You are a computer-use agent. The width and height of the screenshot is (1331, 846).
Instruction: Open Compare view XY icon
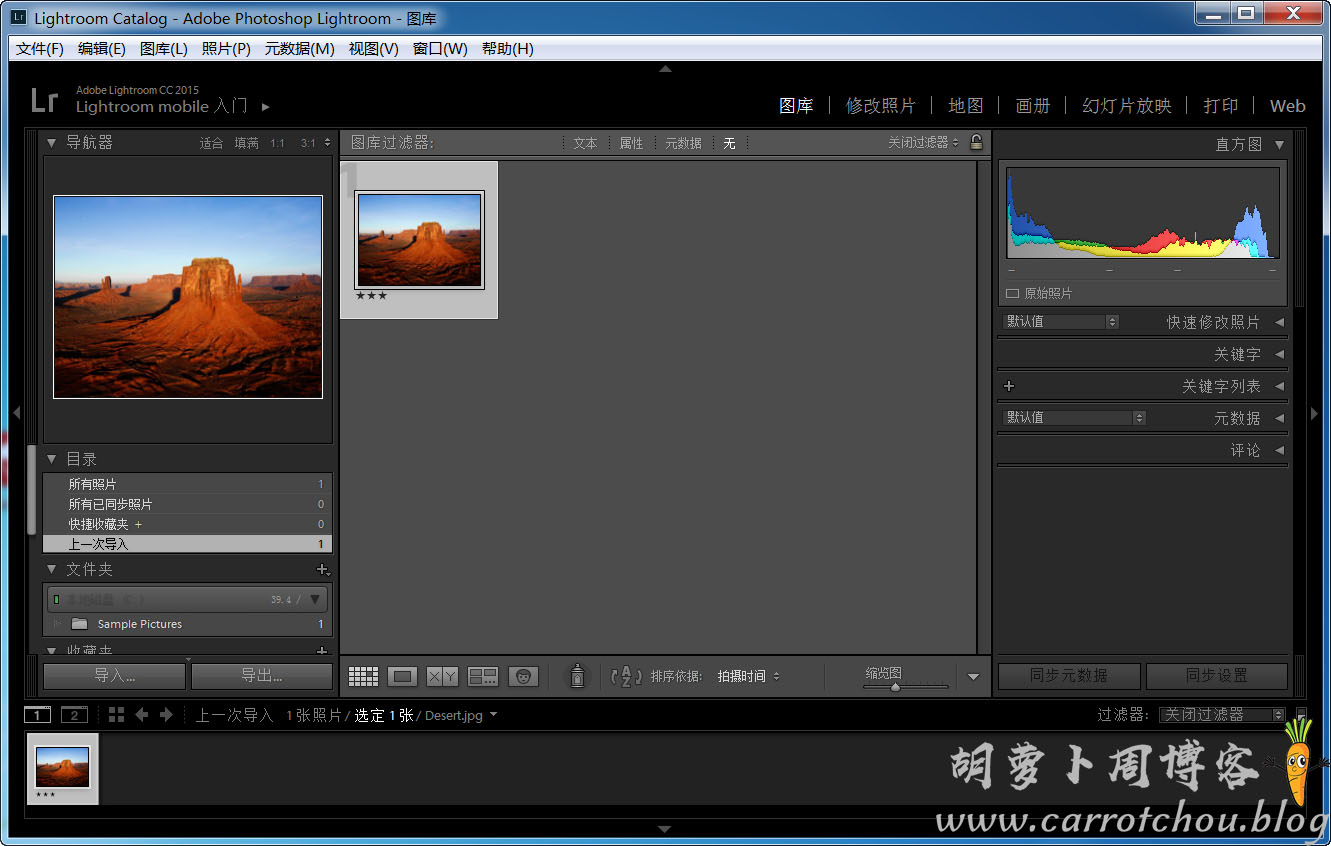(442, 677)
